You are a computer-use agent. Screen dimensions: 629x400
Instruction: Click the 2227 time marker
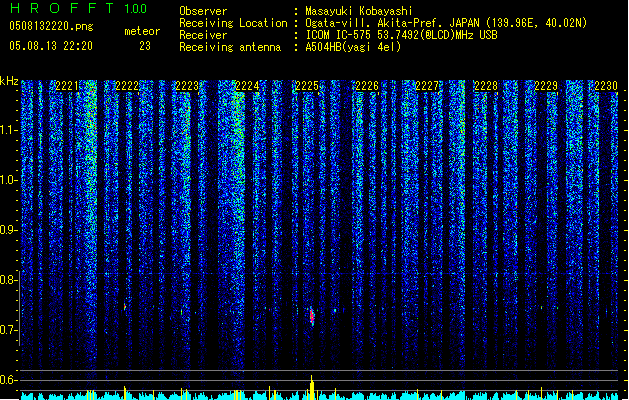(427, 86)
